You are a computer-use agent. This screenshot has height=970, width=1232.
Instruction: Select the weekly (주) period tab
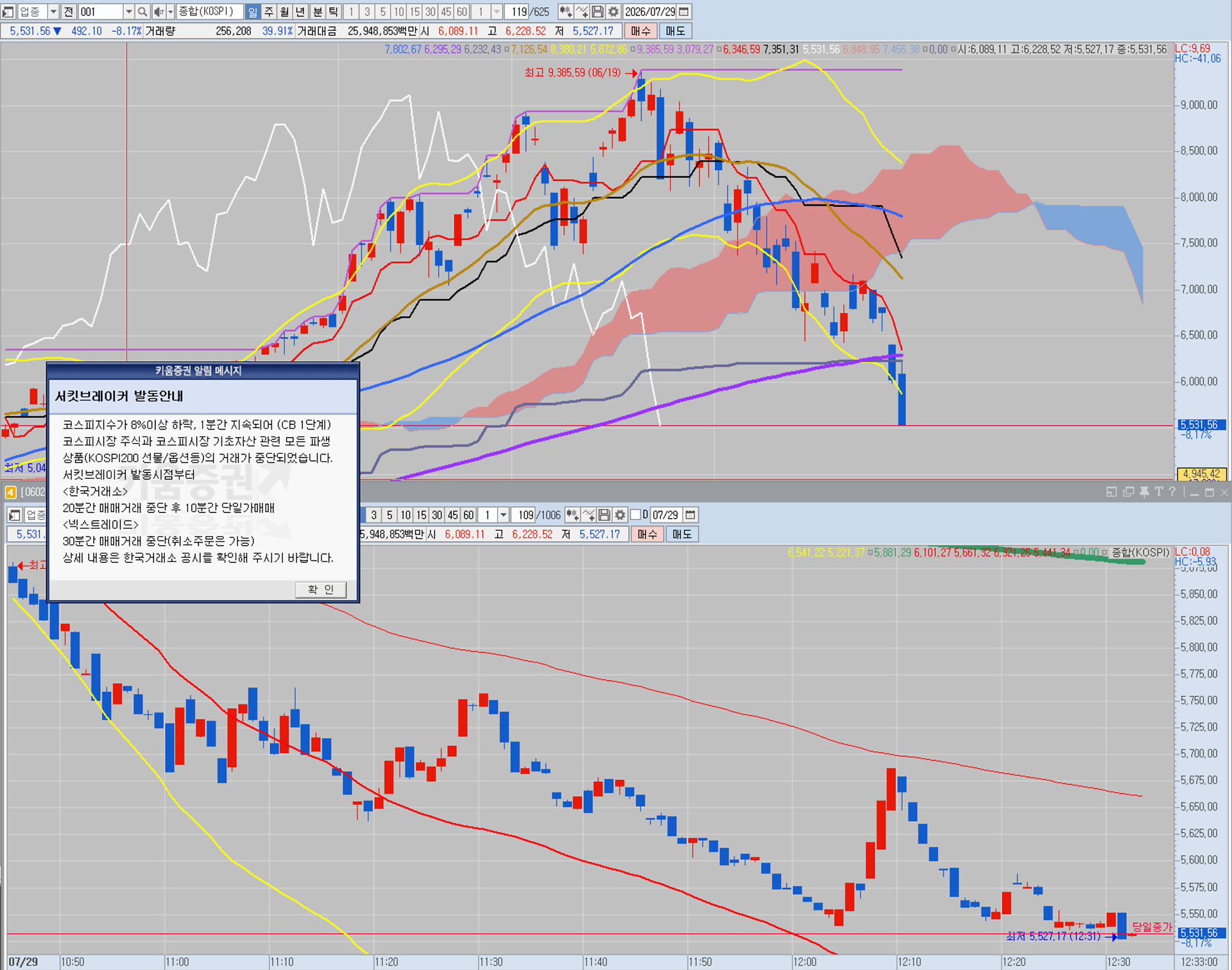[x=269, y=12]
